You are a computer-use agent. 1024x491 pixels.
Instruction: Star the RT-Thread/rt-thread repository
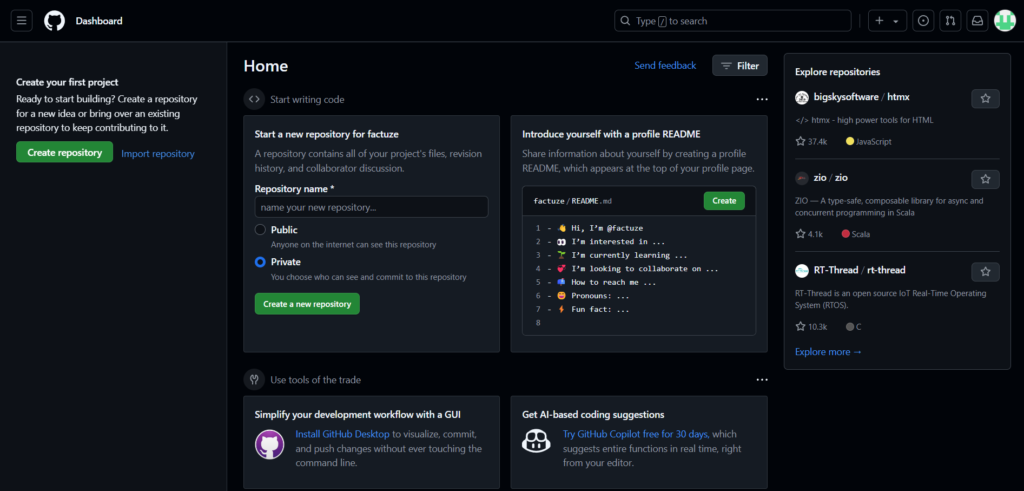pyautogui.click(x=985, y=272)
